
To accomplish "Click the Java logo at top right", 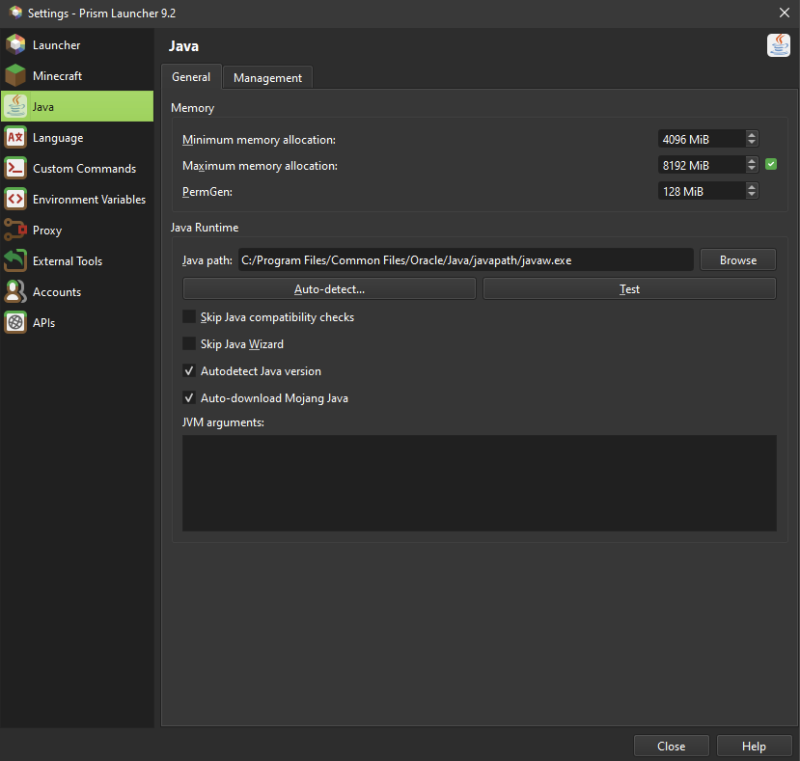I will tap(779, 45).
